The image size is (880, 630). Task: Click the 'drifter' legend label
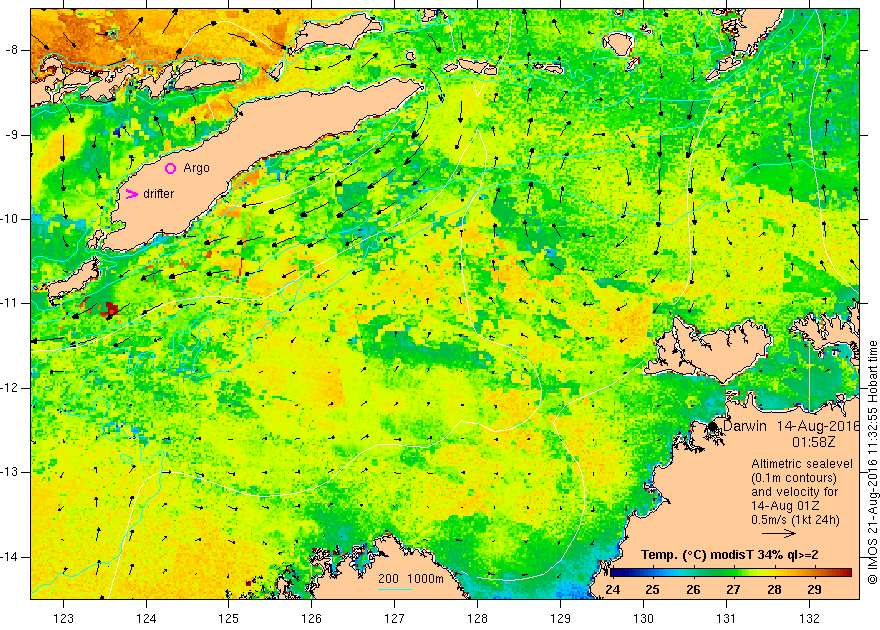tap(158, 194)
